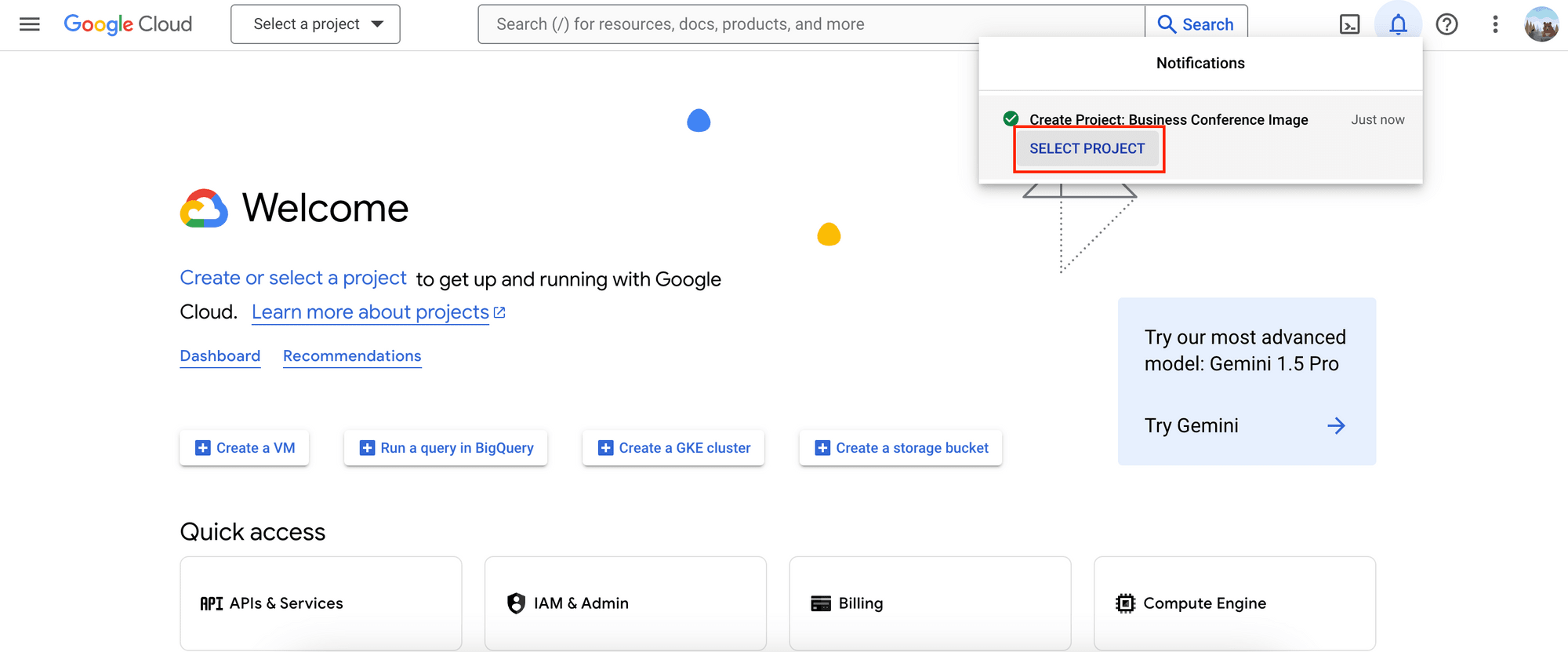The height and width of the screenshot is (652, 1568).
Task: Click the Notifications panel heading
Action: tap(1200, 64)
